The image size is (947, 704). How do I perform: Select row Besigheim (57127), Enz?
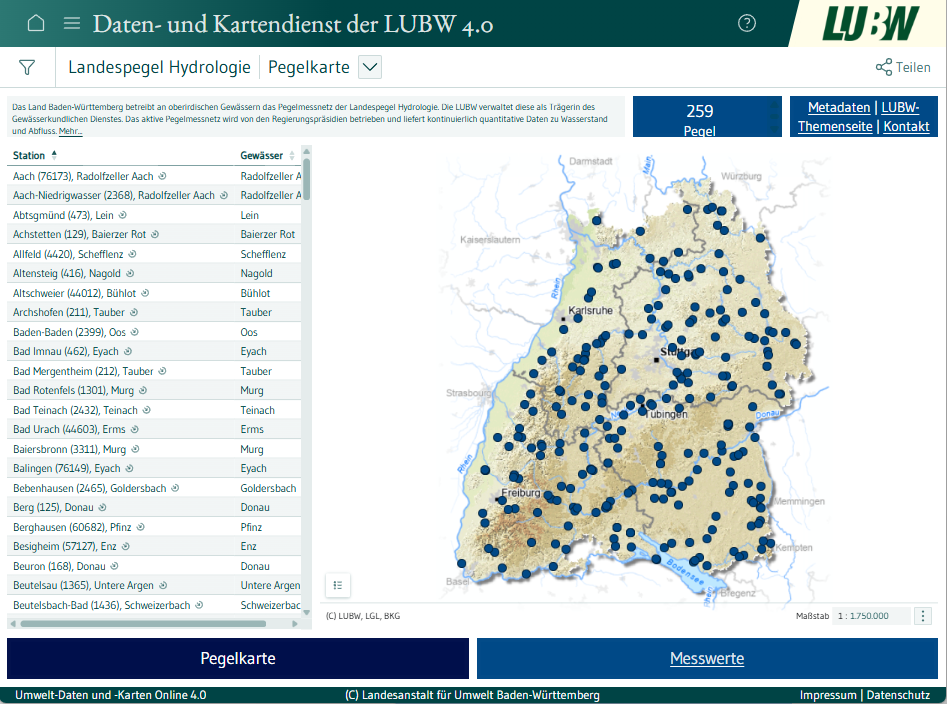[156, 546]
